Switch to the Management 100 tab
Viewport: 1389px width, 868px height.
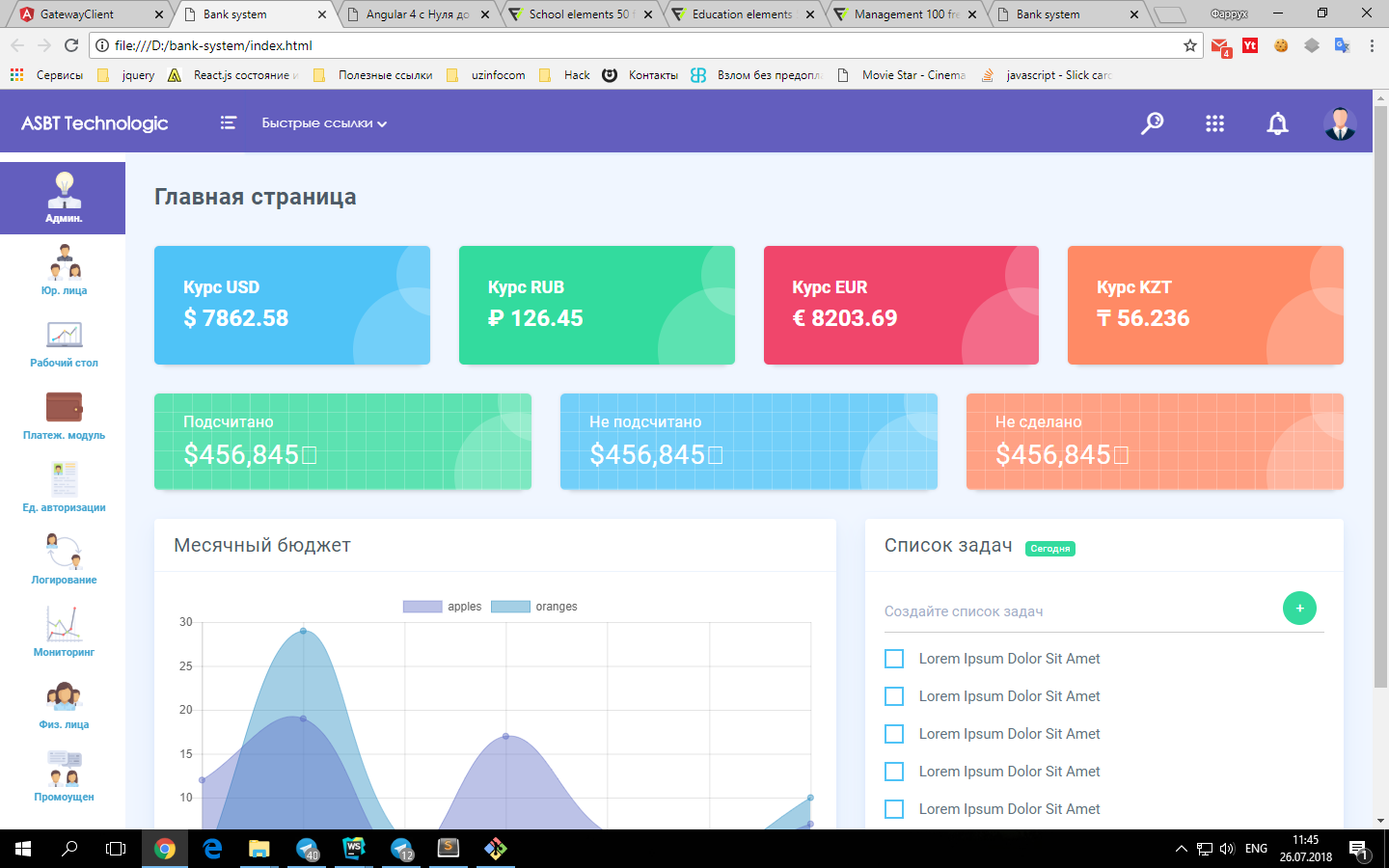[x=906, y=14]
